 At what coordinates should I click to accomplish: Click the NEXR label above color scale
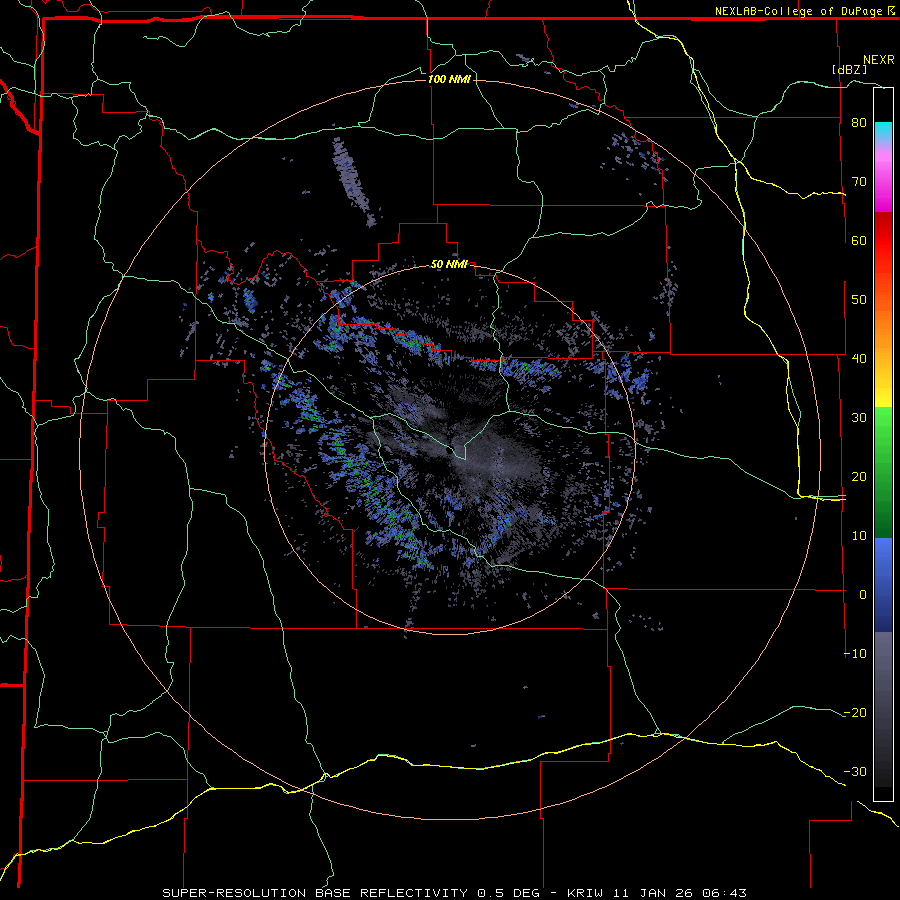pyautogui.click(x=878, y=59)
